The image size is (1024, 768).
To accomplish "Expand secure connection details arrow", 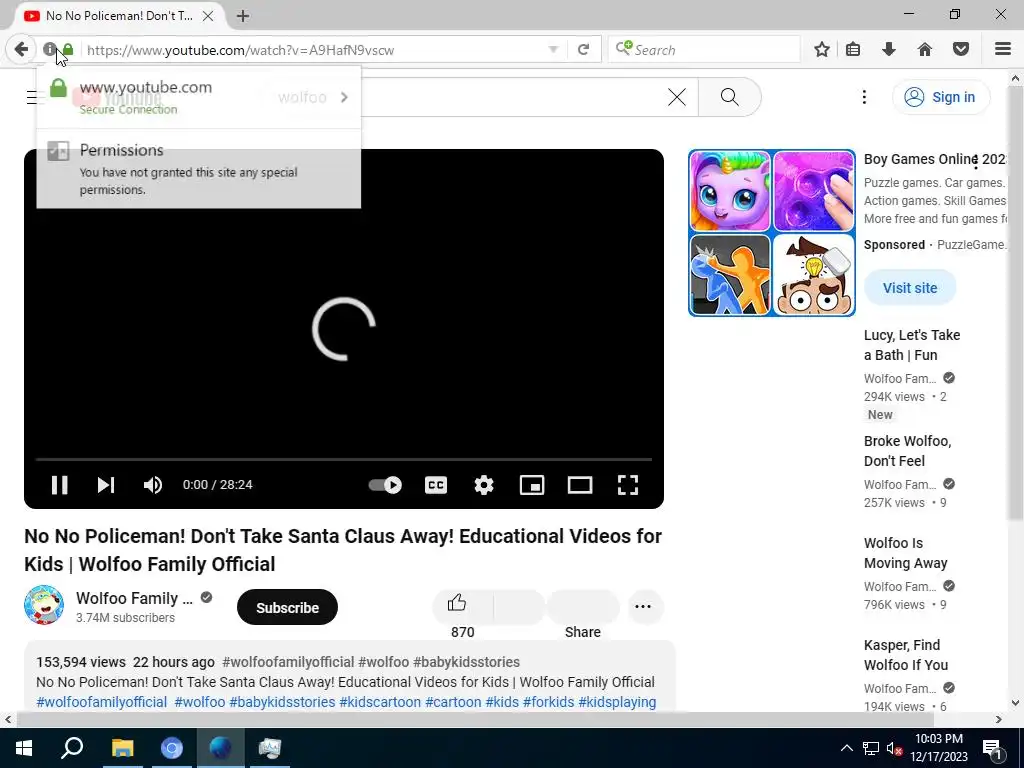I will pos(344,97).
